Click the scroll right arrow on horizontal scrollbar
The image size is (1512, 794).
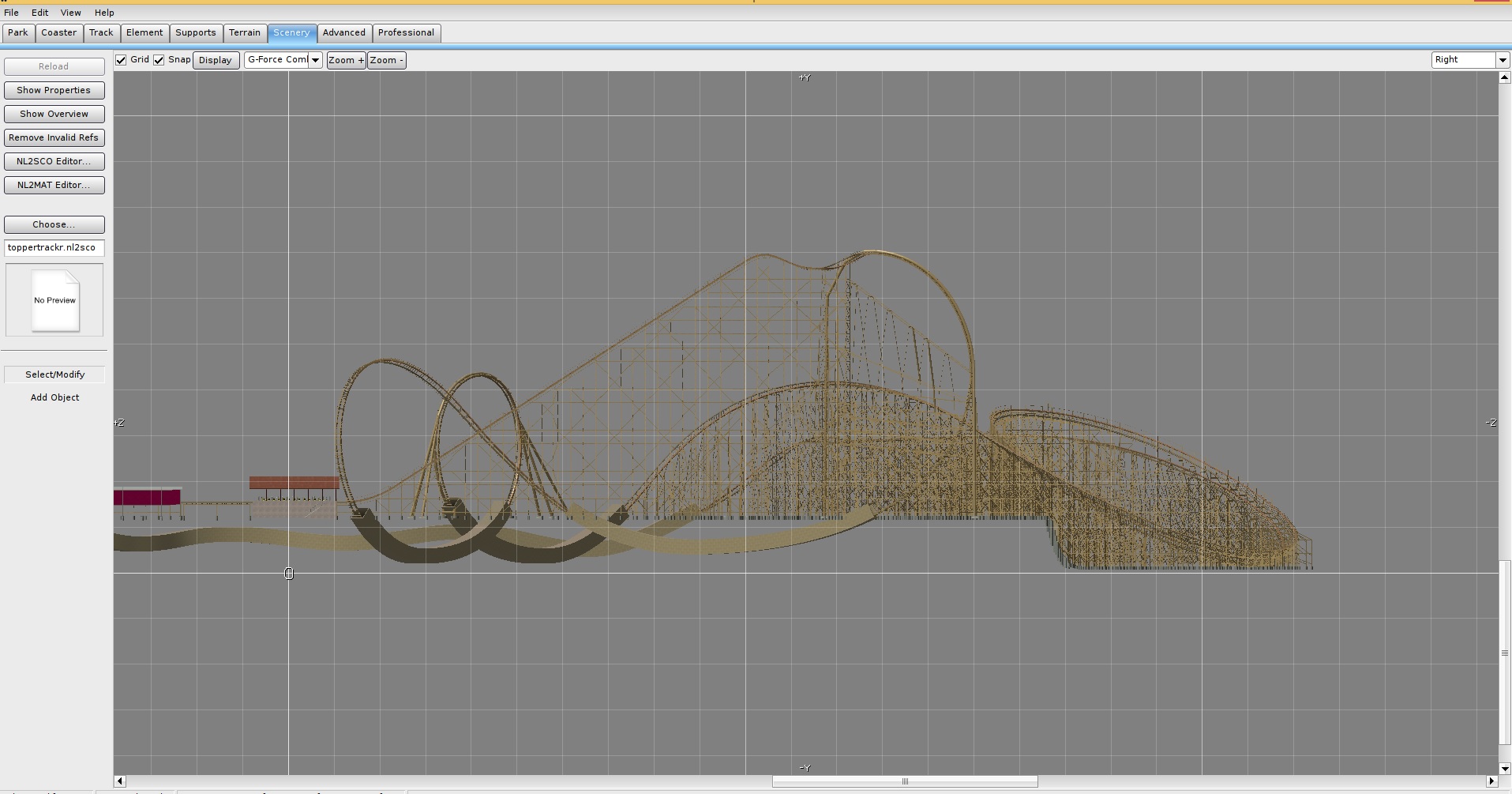1491,781
